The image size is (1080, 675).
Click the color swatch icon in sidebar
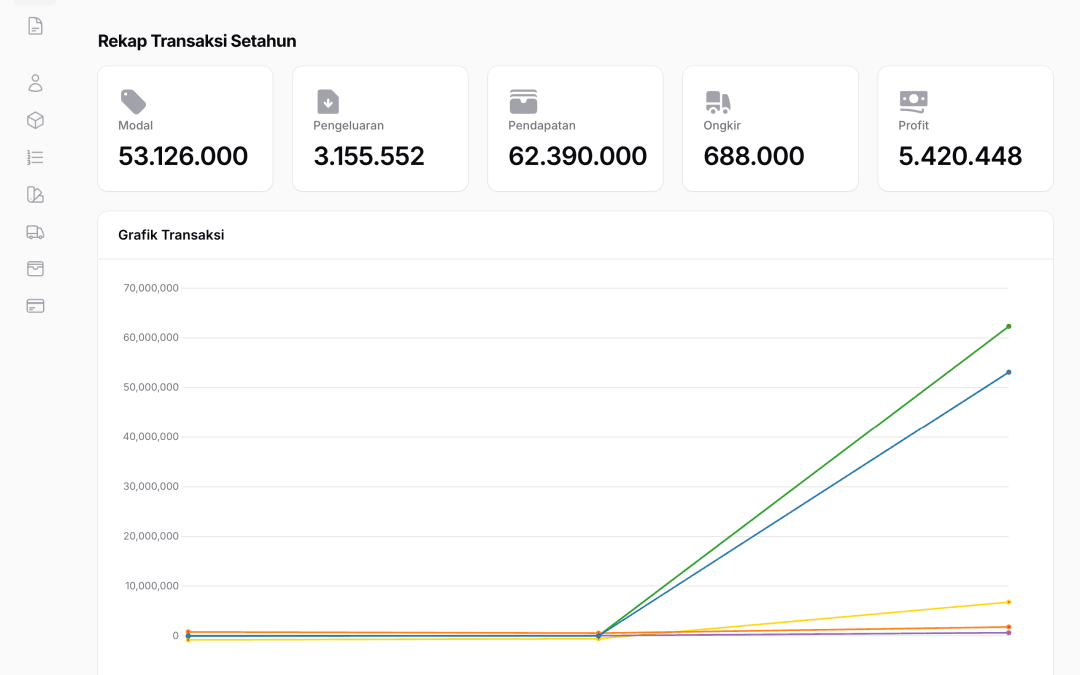35,194
